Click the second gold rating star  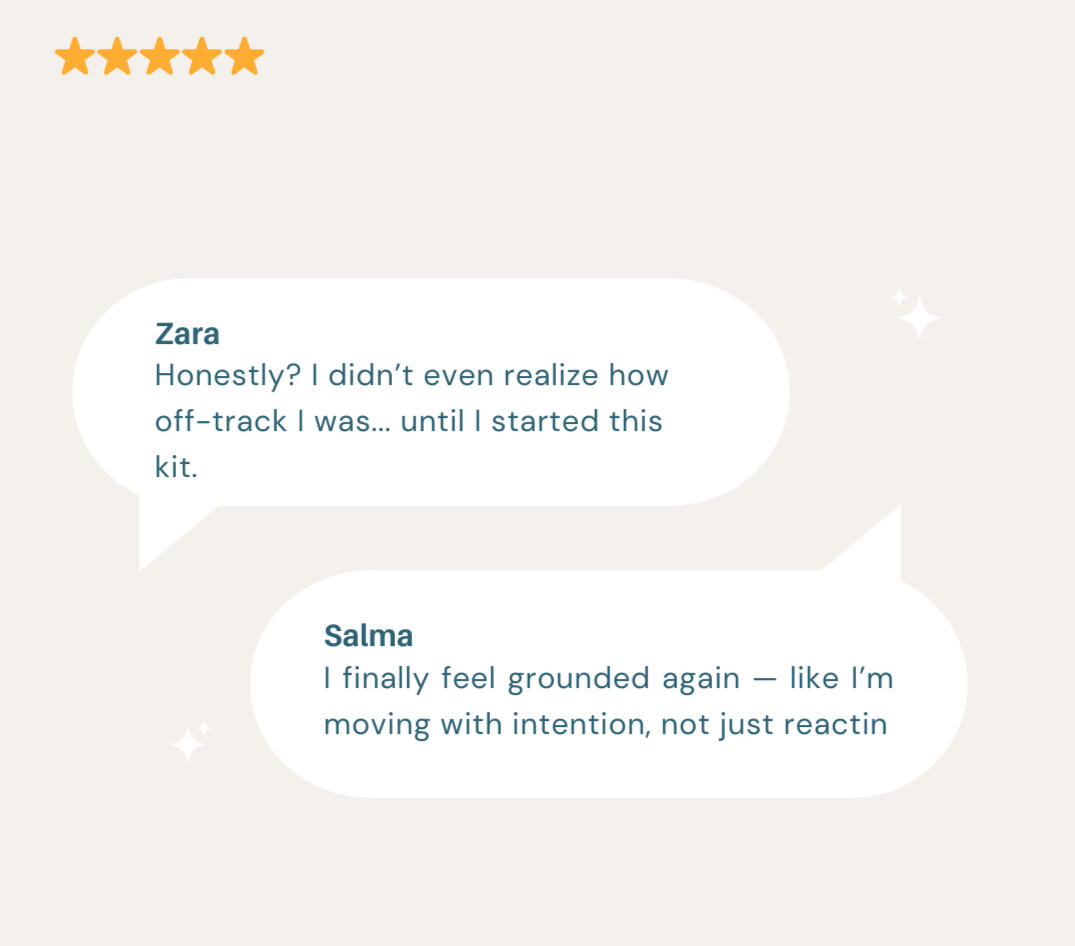click(117, 57)
